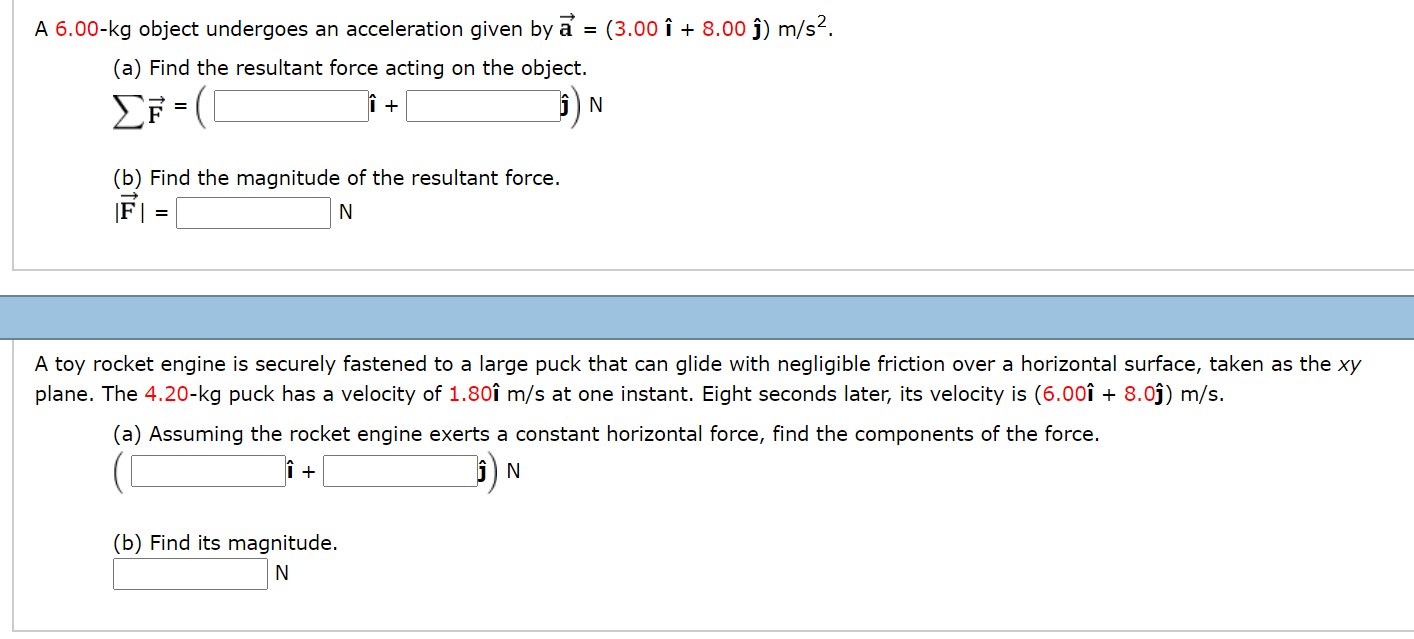The height and width of the screenshot is (639, 1414).
Task: Select the red 4.20-kg puck mass value
Action: [x=164, y=394]
